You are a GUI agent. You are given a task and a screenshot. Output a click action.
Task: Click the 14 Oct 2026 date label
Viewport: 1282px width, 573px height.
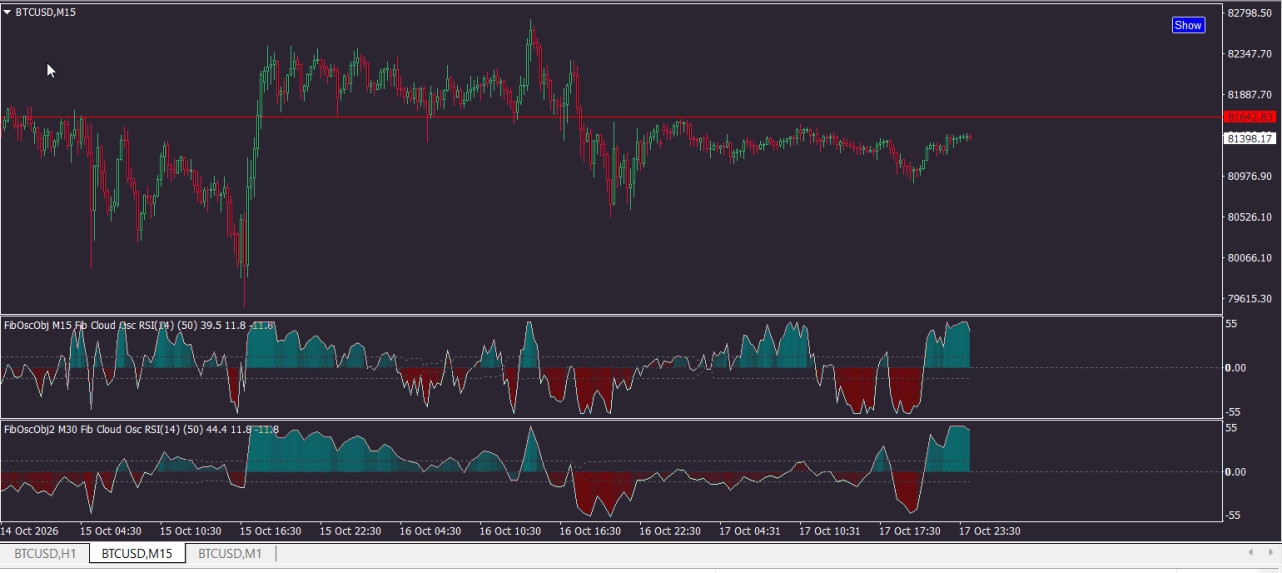click(x=29, y=531)
